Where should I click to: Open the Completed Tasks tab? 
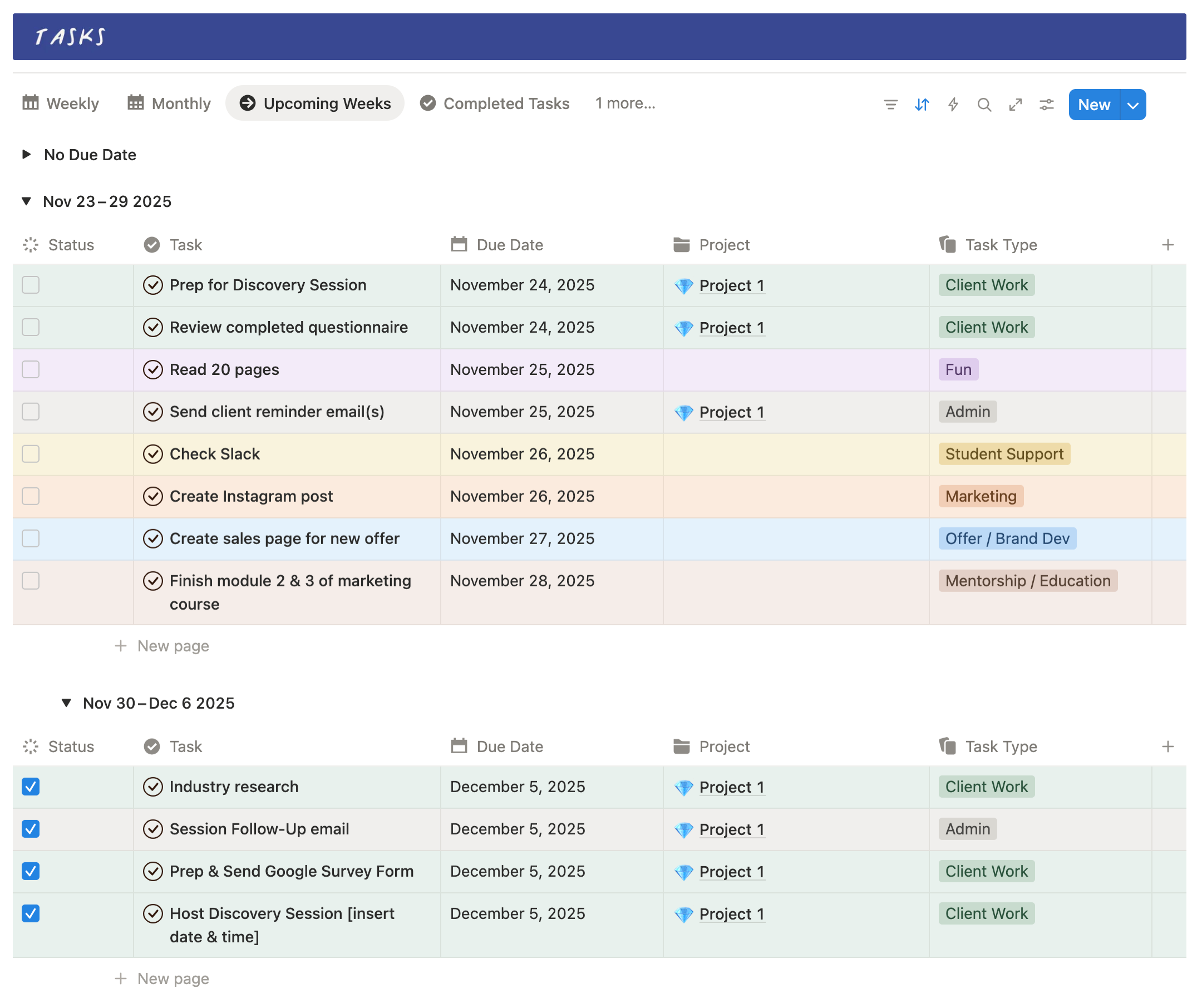click(x=495, y=103)
